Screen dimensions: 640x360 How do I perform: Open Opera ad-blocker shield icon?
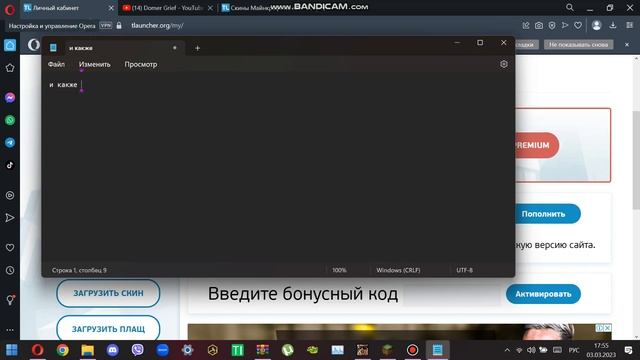(x=552, y=25)
